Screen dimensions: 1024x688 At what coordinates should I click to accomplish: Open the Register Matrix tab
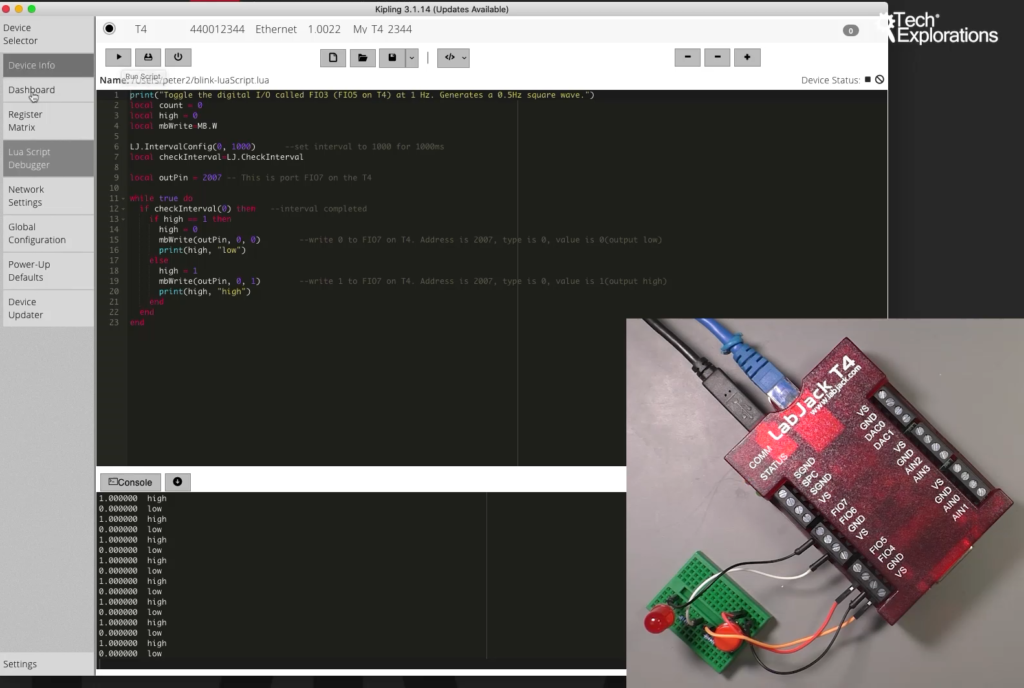click(48, 121)
